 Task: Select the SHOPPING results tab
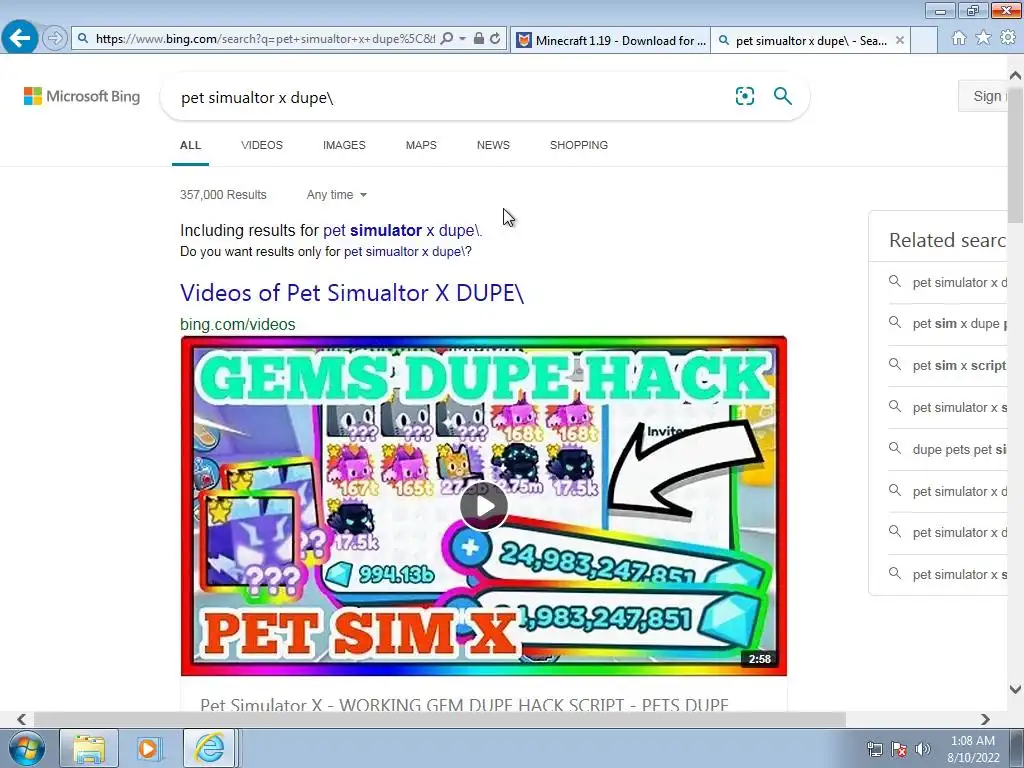pos(579,145)
